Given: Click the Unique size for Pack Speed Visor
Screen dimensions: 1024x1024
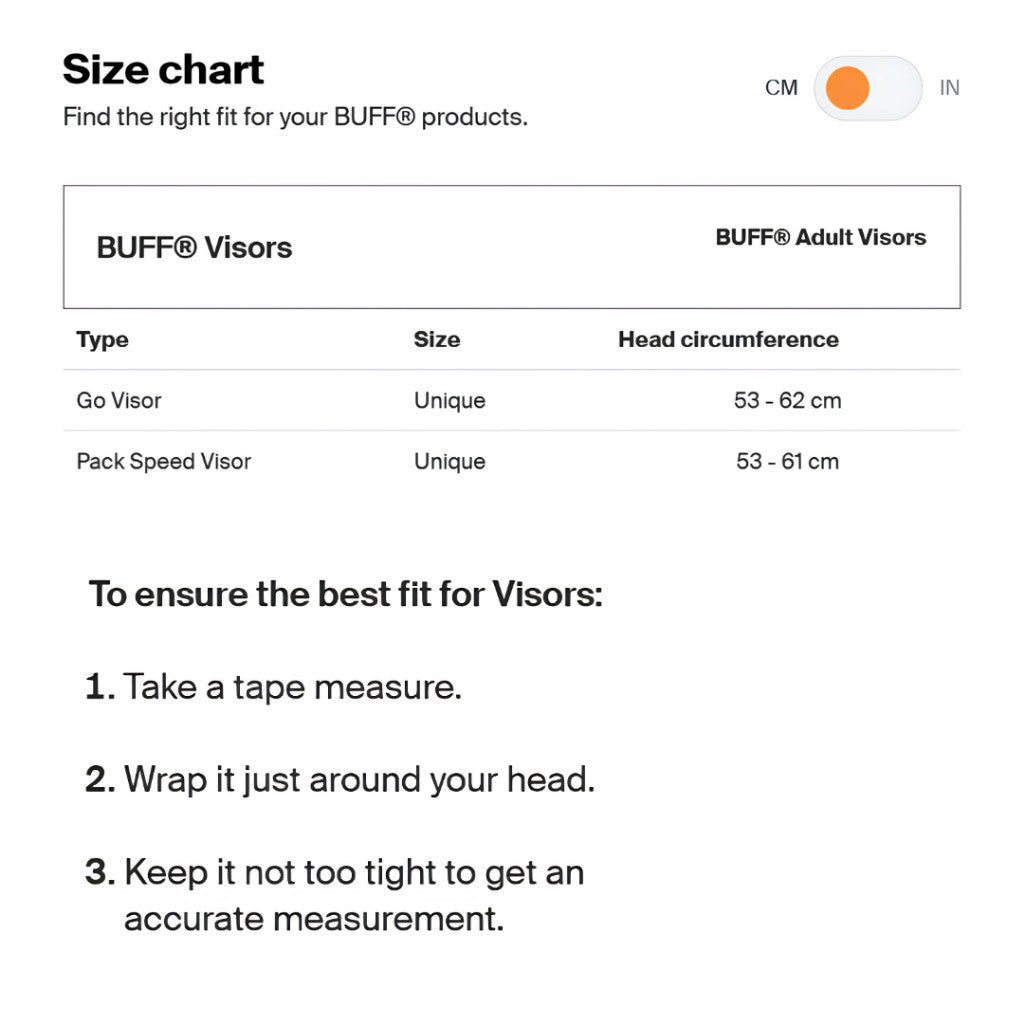Looking at the screenshot, I should pyautogui.click(x=450, y=462).
